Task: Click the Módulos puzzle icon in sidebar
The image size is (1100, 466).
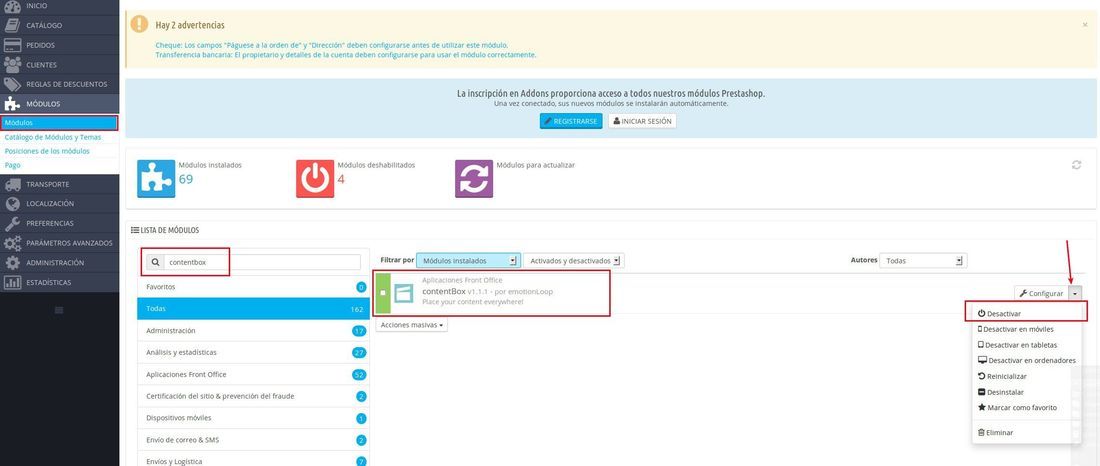Action: pos(13,104)
